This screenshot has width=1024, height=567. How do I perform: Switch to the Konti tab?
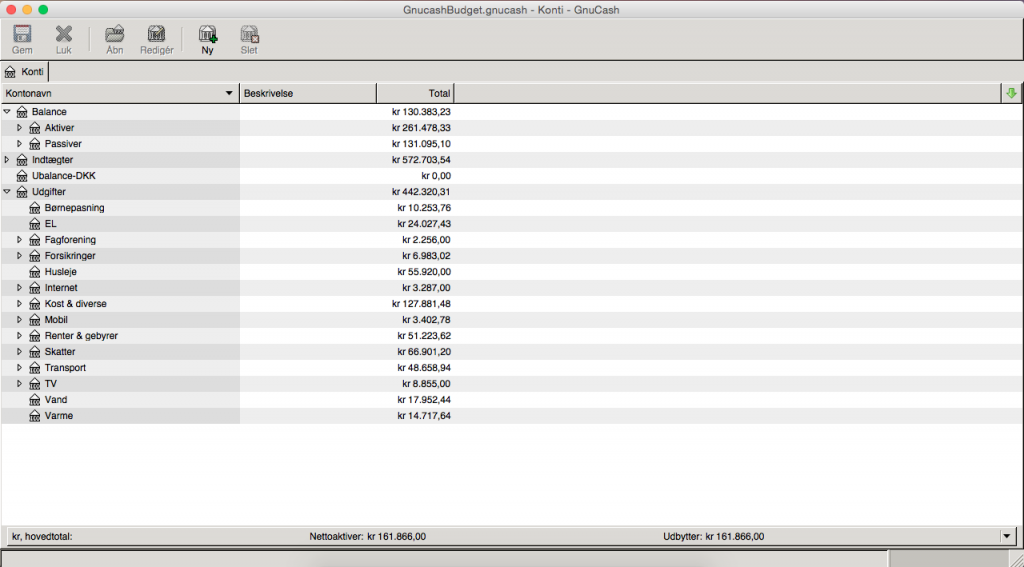point(25,72)
